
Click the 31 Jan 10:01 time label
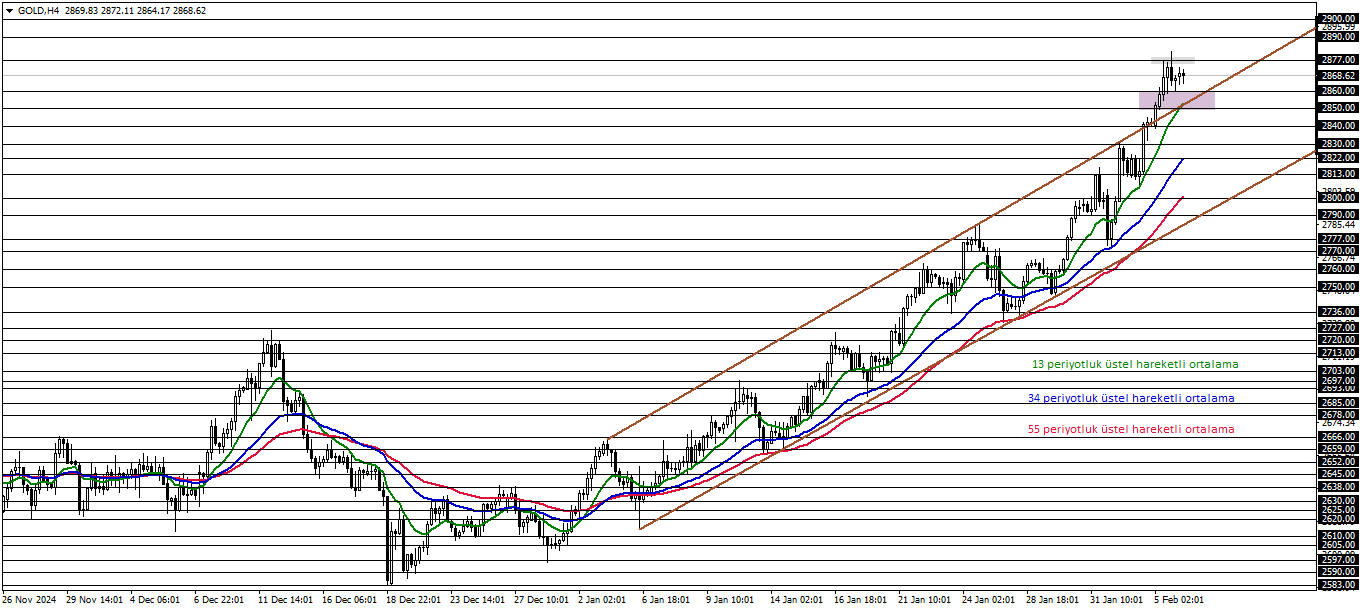pos(1116,600)
